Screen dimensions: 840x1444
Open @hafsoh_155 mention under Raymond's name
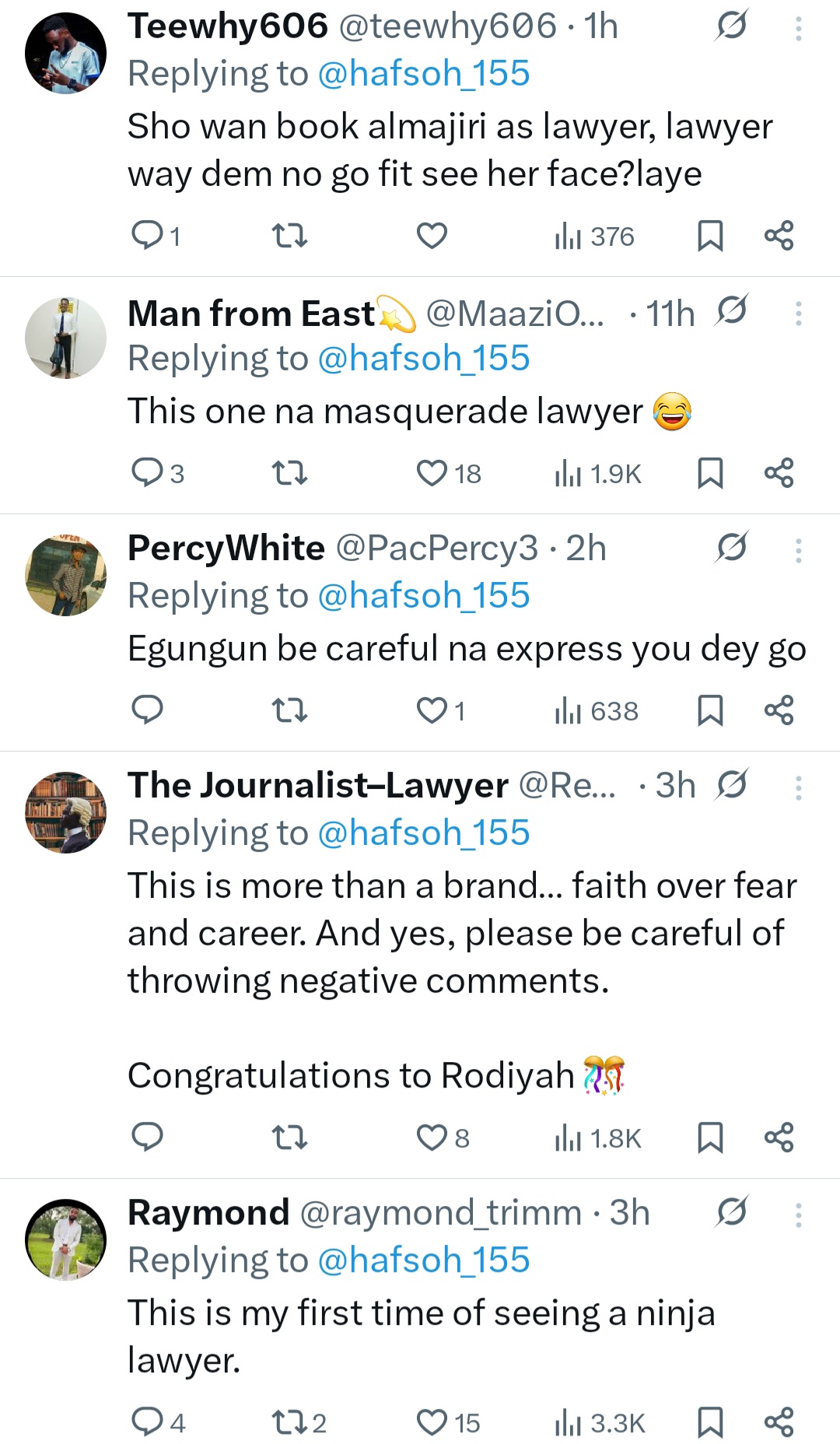tap(424, 1260)
